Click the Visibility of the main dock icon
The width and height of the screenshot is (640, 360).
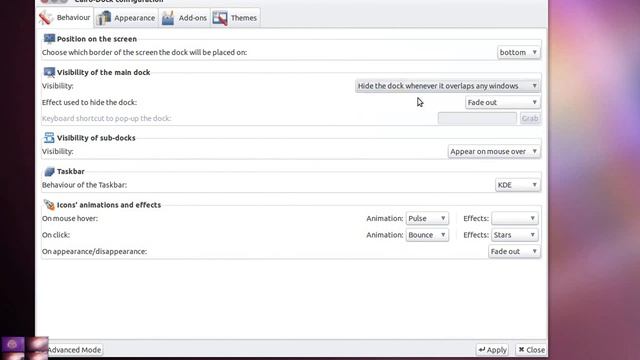pyautogui.click(x=49, y=72)
